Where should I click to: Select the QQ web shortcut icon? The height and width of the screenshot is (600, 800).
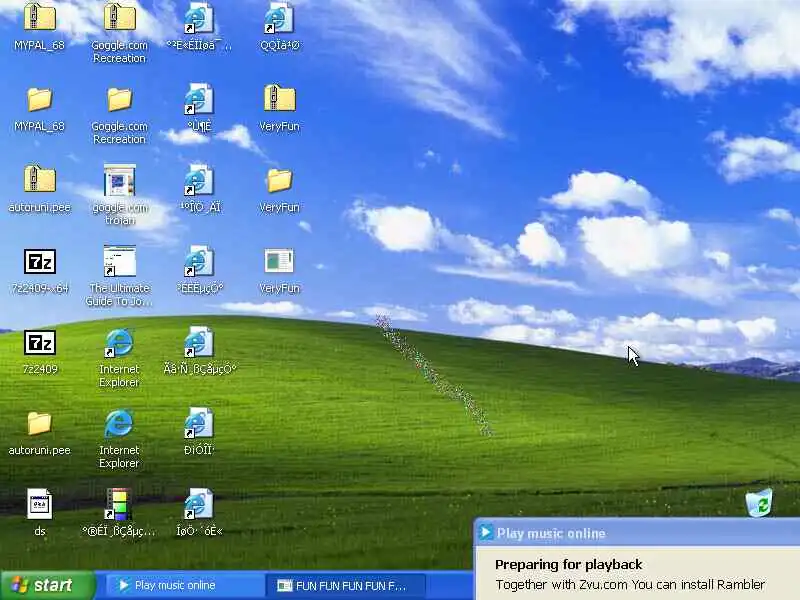click(279, 19)
